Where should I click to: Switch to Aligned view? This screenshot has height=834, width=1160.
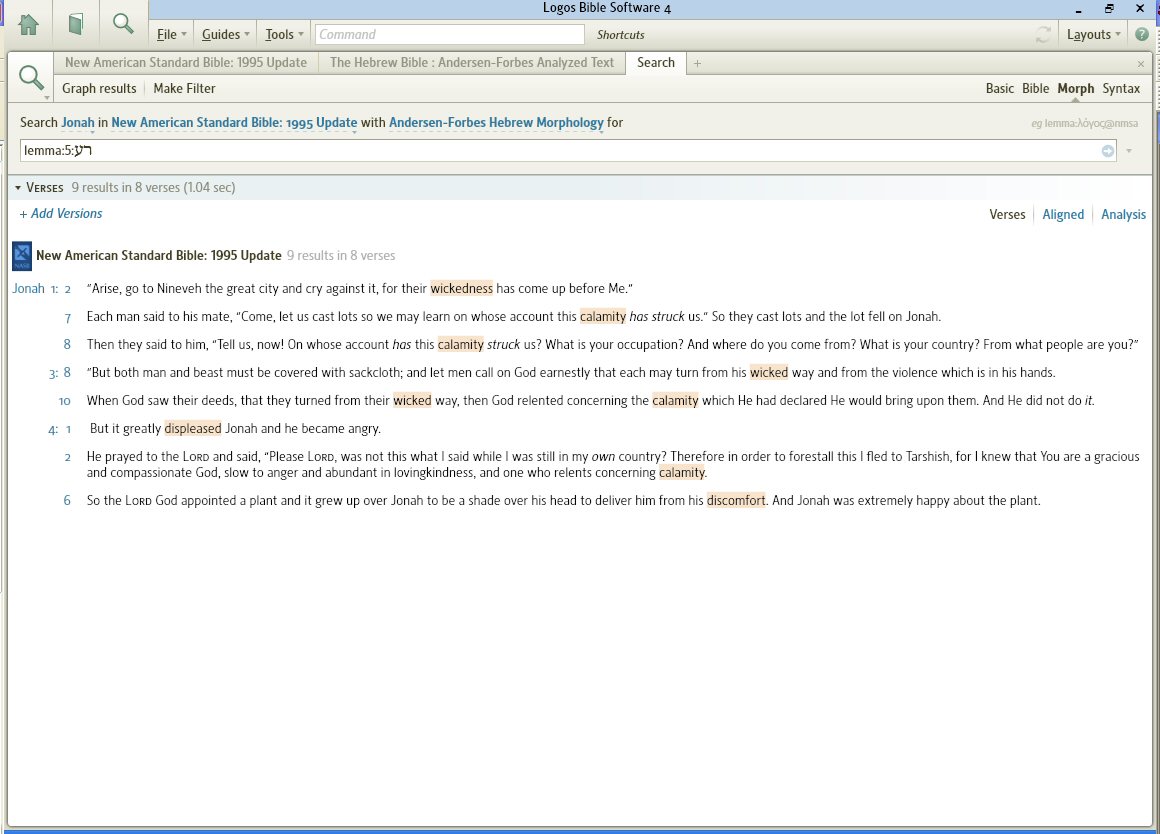coord(1062,215)
